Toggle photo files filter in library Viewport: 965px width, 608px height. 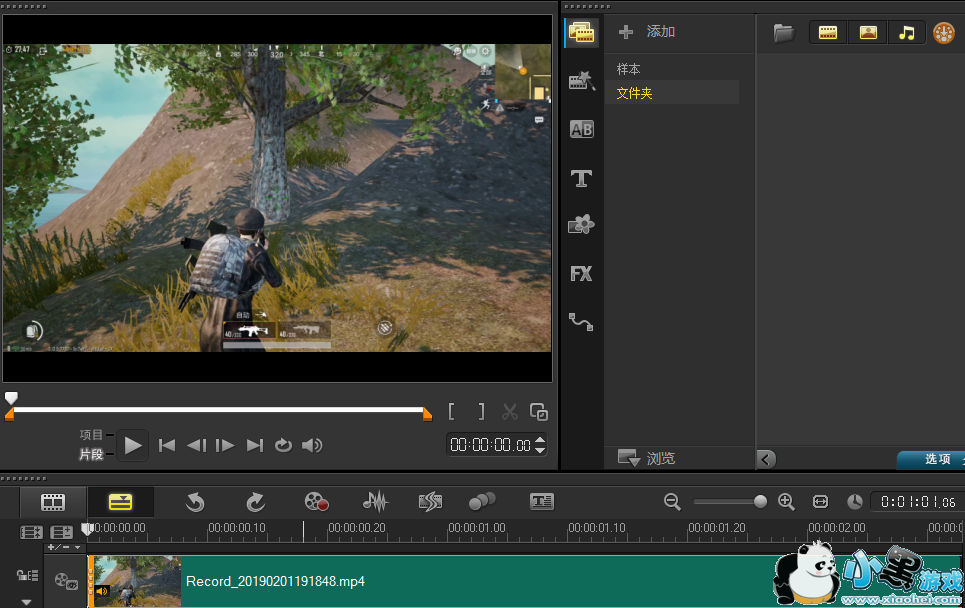coord(867,33)
